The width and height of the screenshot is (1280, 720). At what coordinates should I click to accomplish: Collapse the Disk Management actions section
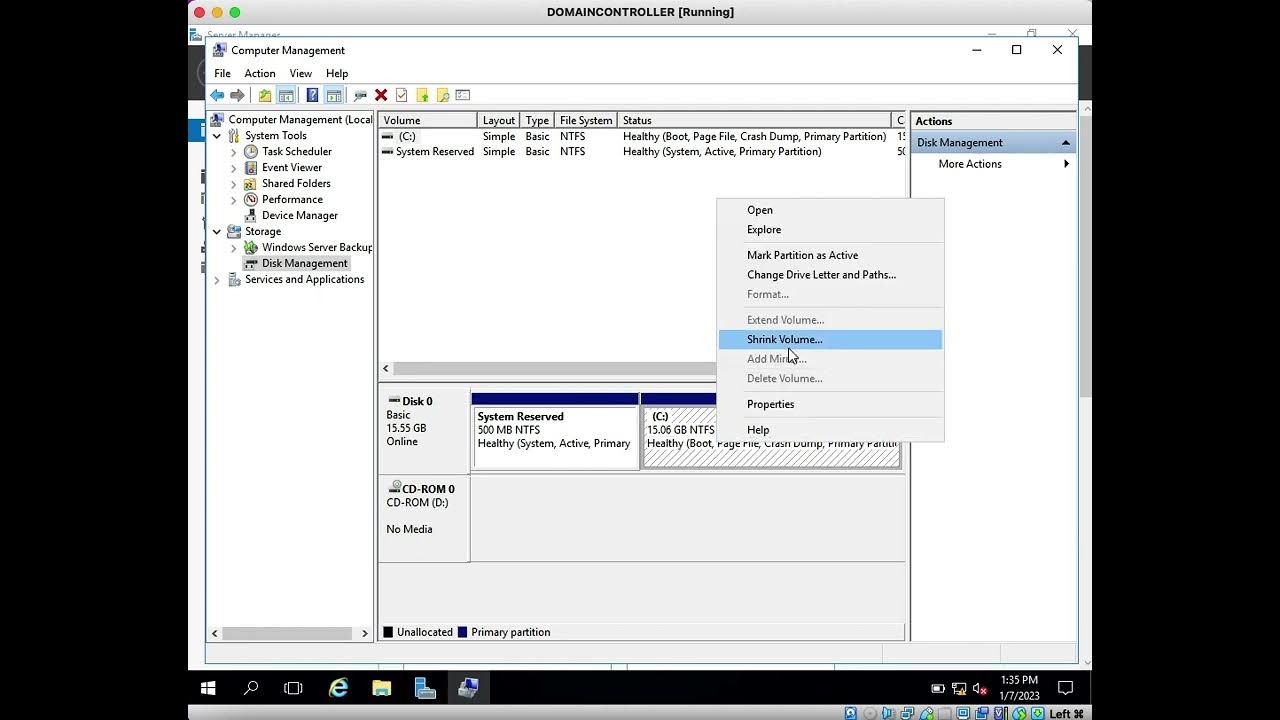(1066, 143)
